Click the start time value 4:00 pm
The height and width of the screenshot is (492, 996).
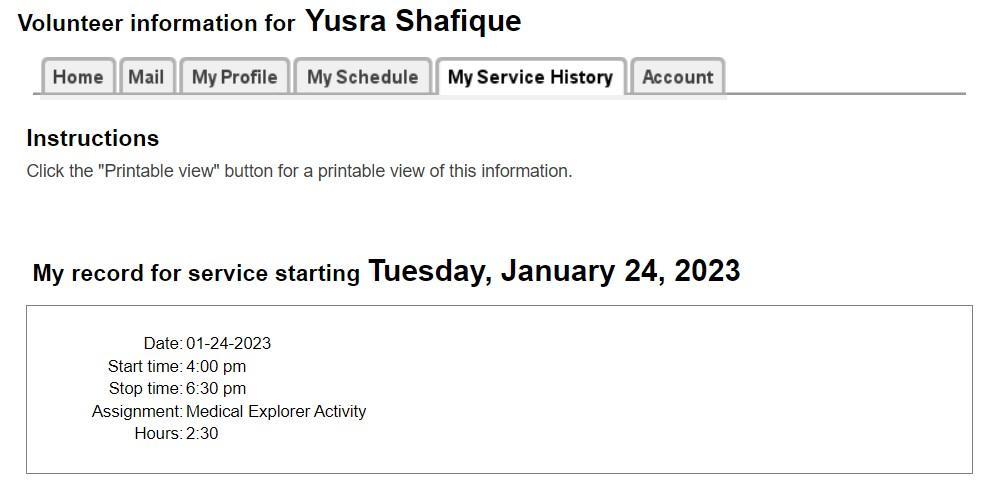pyautogui.click(x=216, y=366)
